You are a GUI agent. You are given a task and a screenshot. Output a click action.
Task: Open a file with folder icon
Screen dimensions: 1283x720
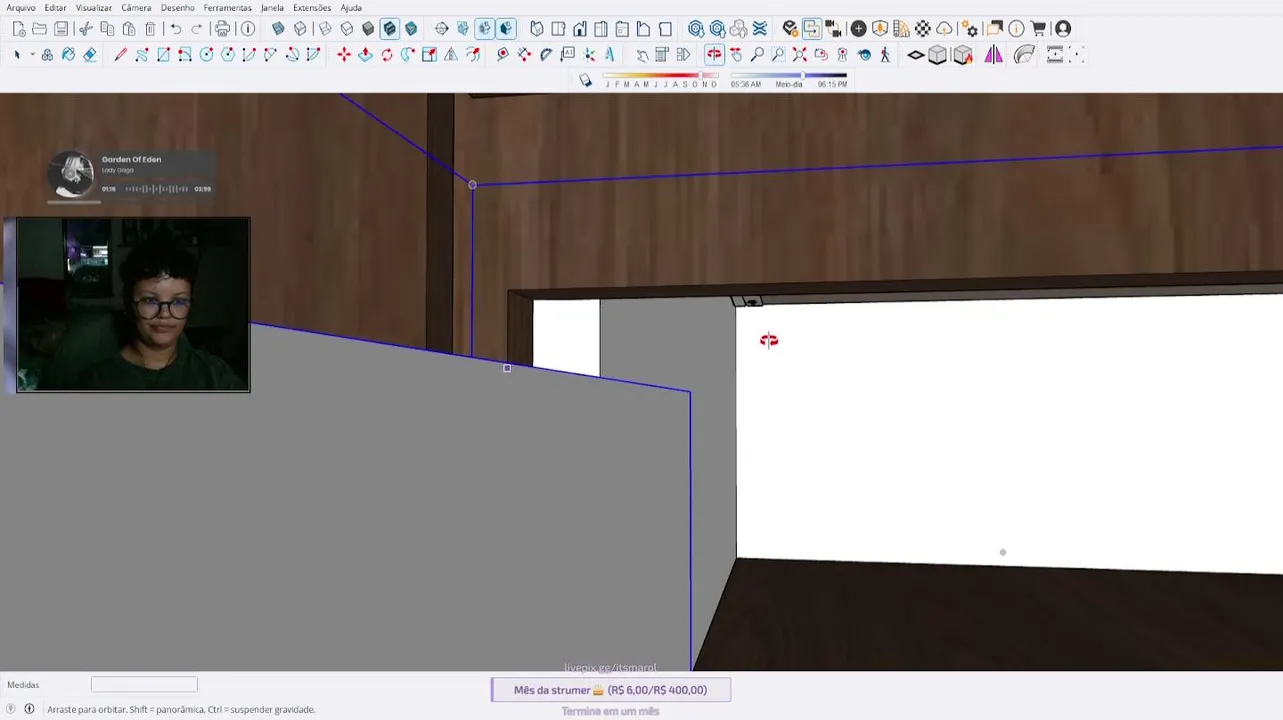tap(39, 29)
